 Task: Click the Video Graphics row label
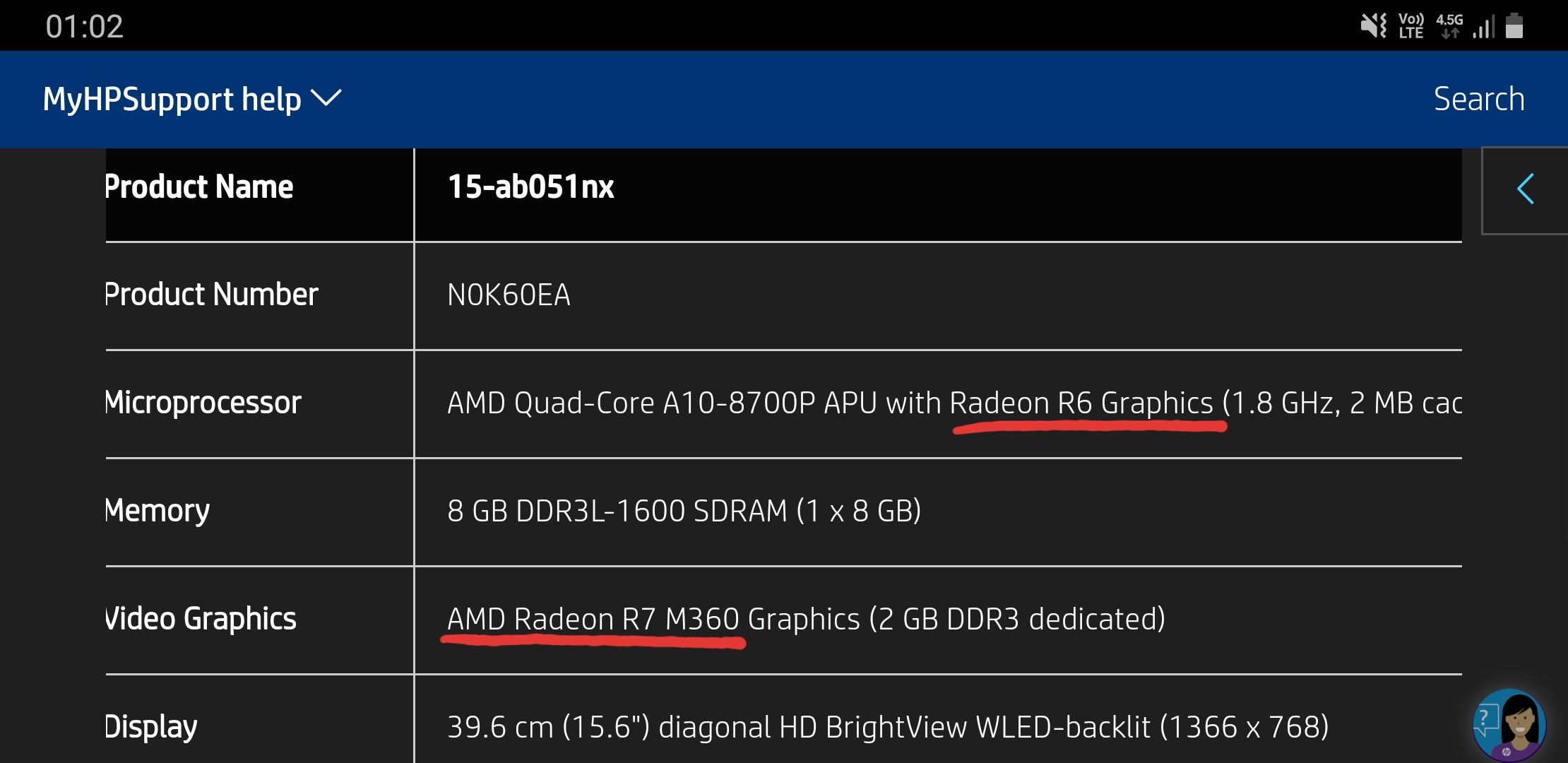coord(201,619)
